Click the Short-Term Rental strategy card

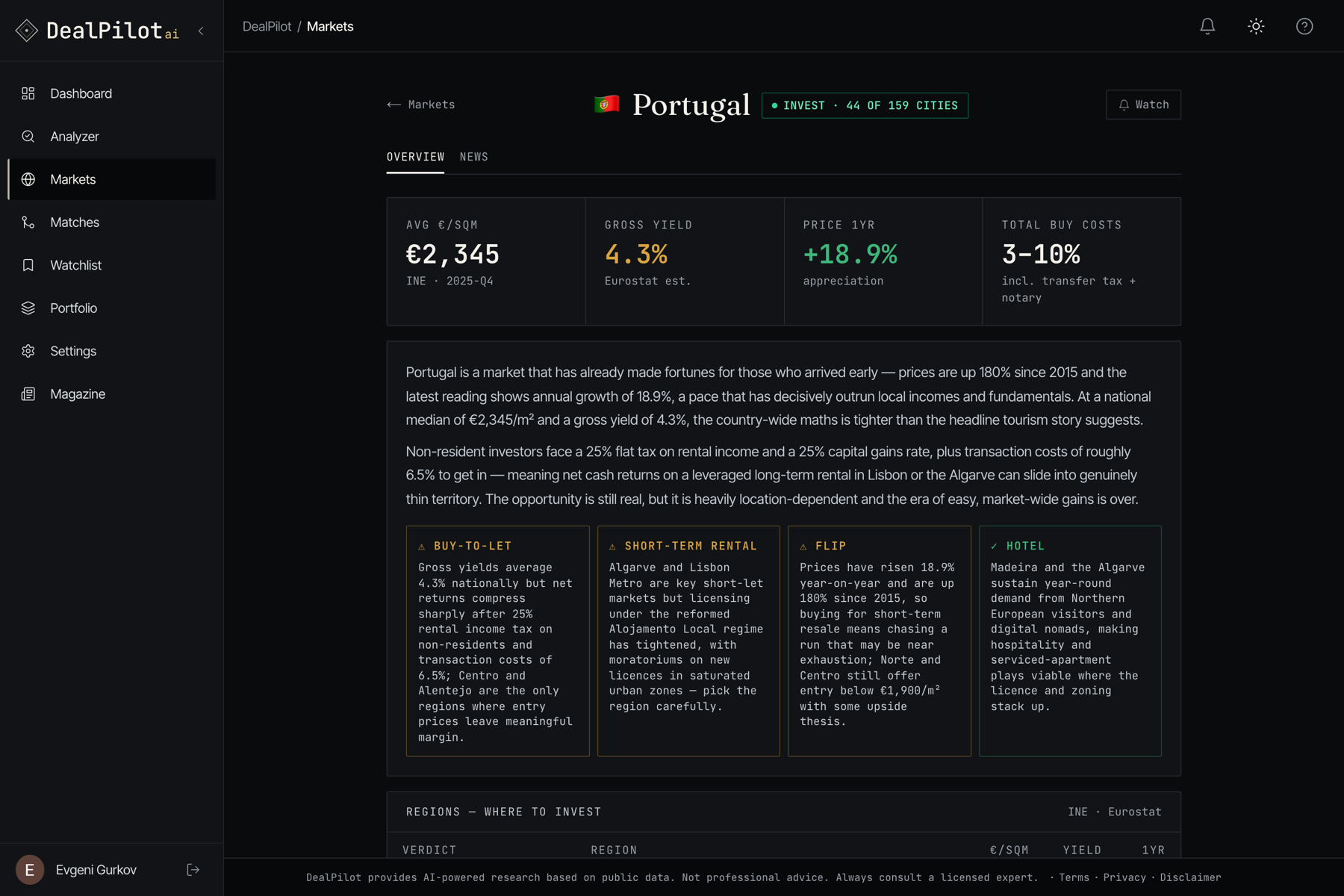(688, 641)
